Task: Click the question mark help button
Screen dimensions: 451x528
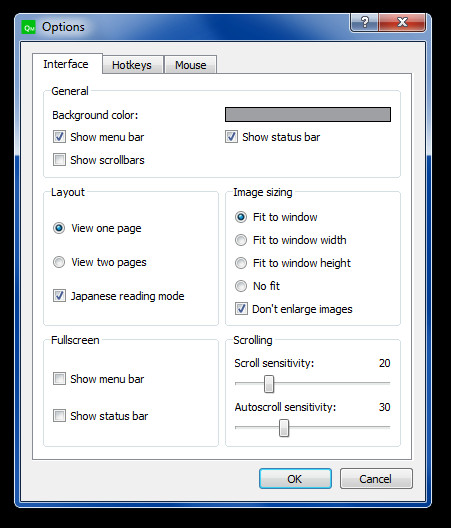Action: coord(364,23)
